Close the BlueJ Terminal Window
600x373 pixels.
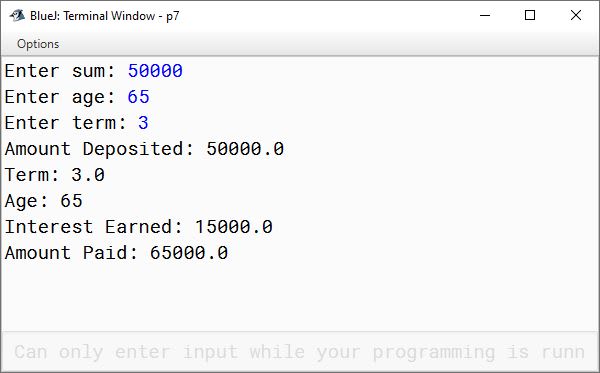[x=576, y=16]
